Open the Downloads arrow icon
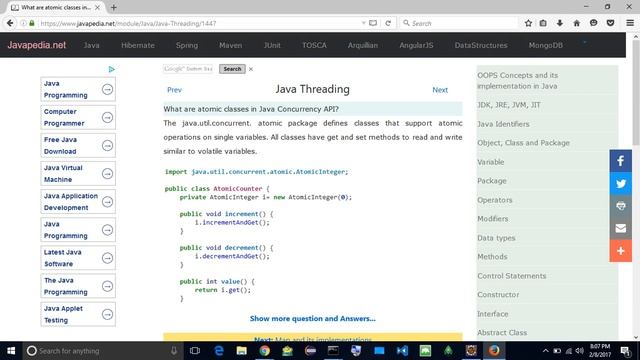 pos(560,23)
